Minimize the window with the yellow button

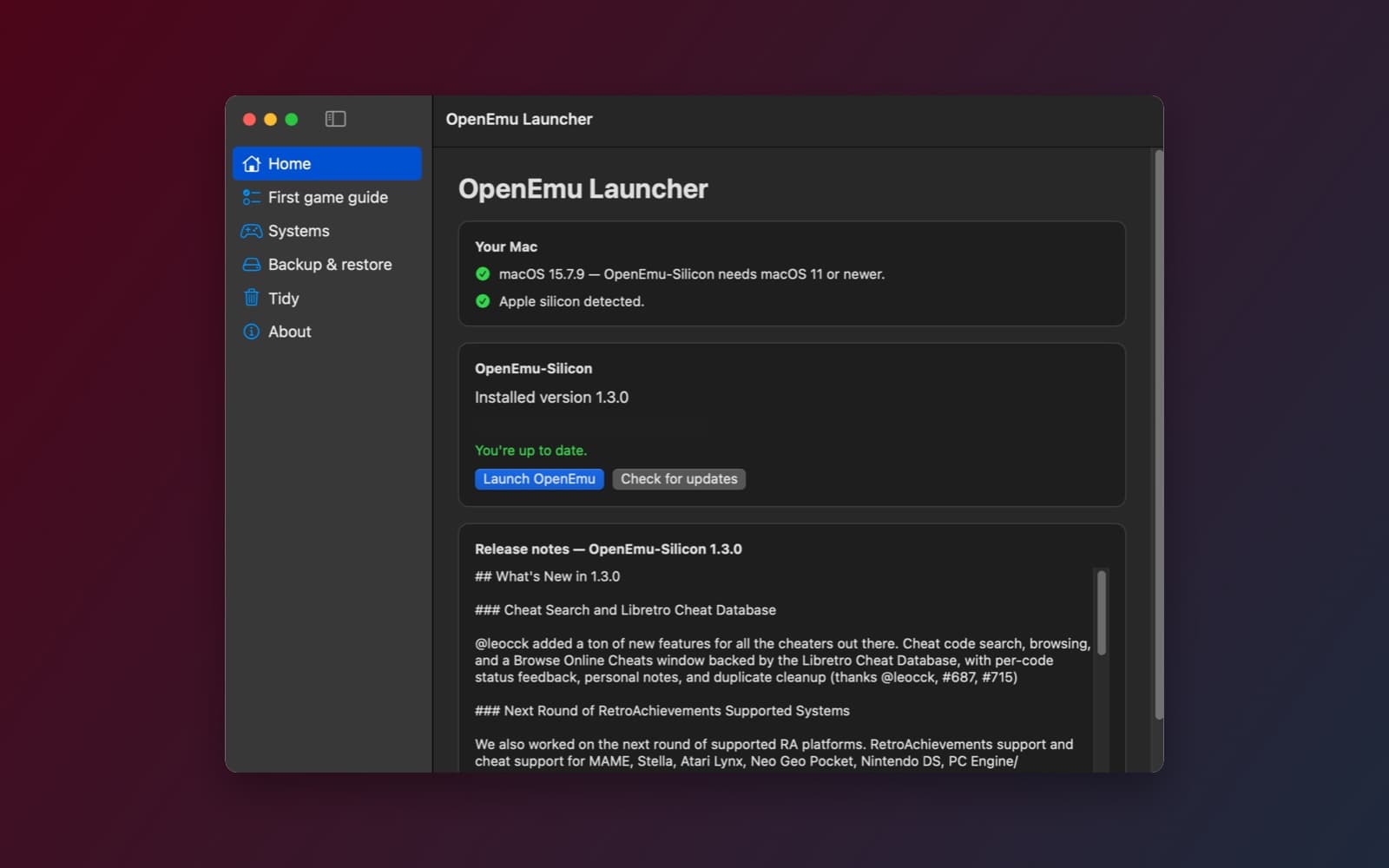[270, 120]
